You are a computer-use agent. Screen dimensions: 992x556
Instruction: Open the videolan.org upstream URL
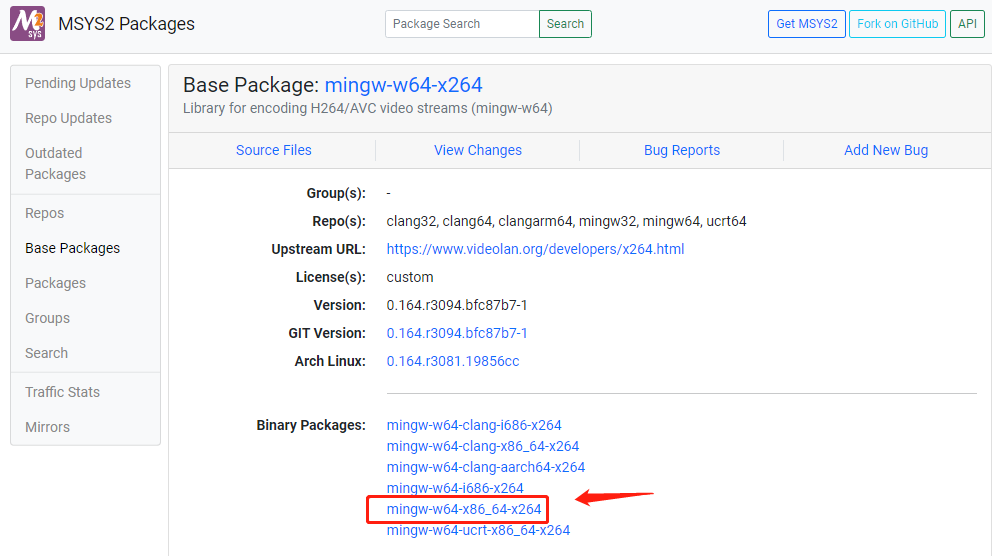click(535, 249)
